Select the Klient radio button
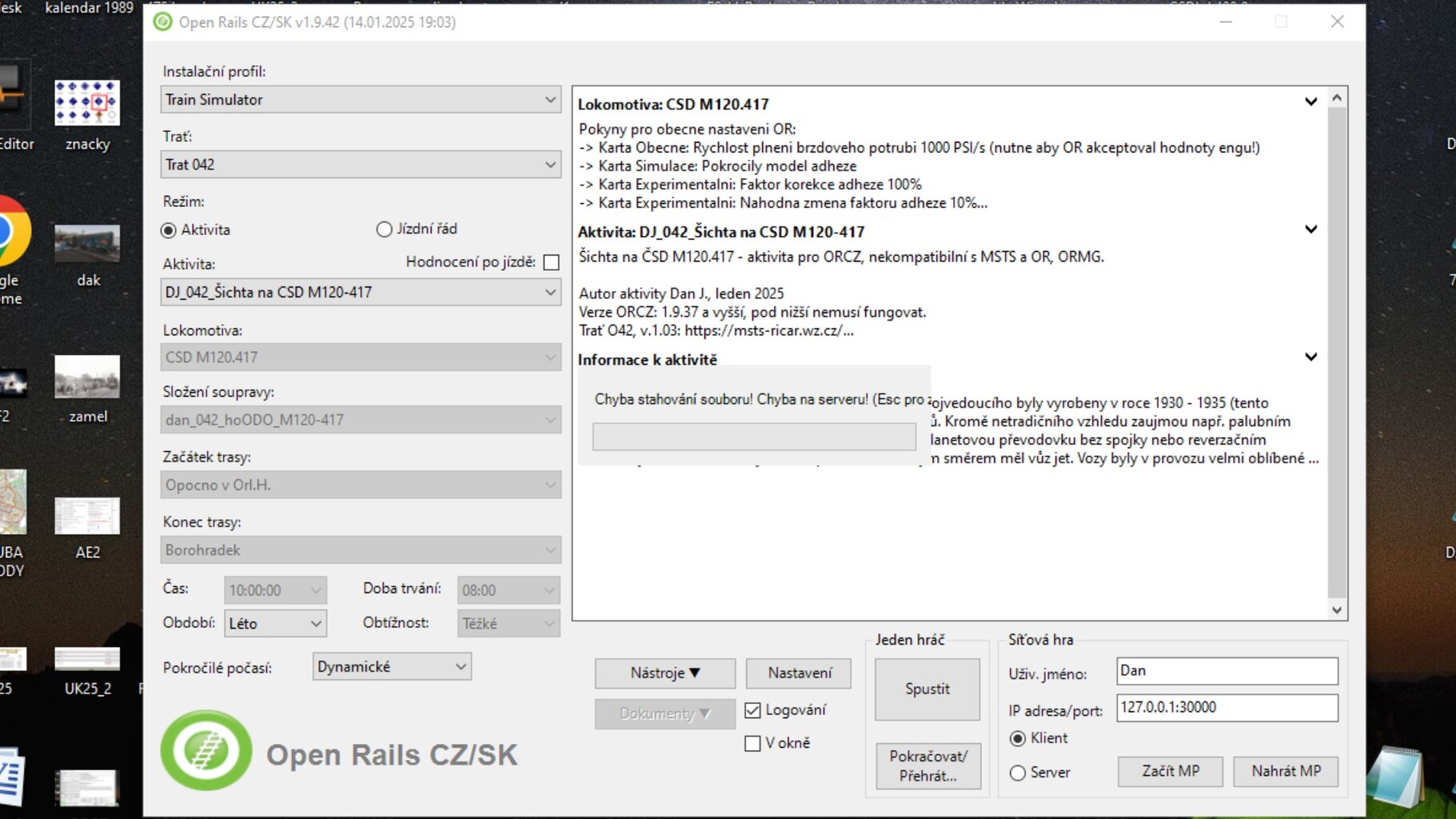This screenshot has height=819, width=1456. 1018,738
